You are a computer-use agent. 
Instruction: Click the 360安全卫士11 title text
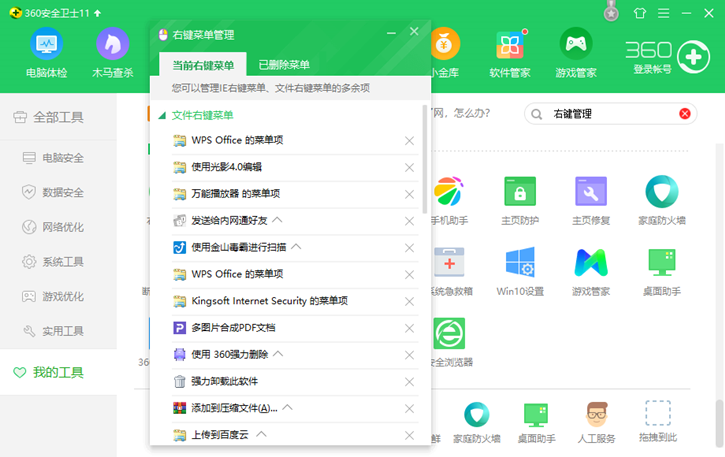(56, 13)
